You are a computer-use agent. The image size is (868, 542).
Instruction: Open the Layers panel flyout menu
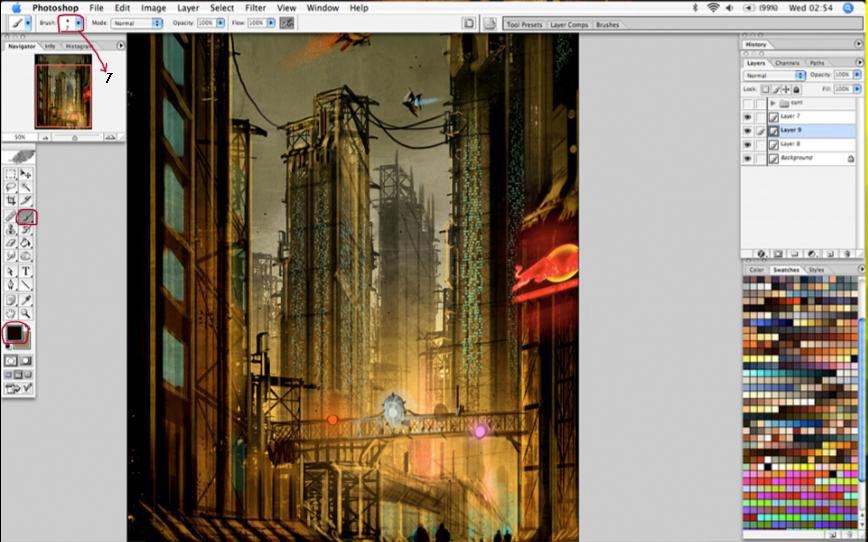[x=859, y=62]
